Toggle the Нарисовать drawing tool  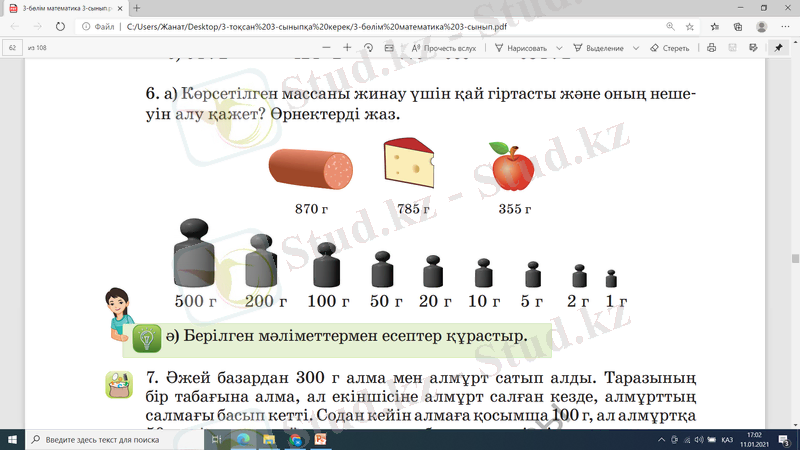(x=519, y=47)
